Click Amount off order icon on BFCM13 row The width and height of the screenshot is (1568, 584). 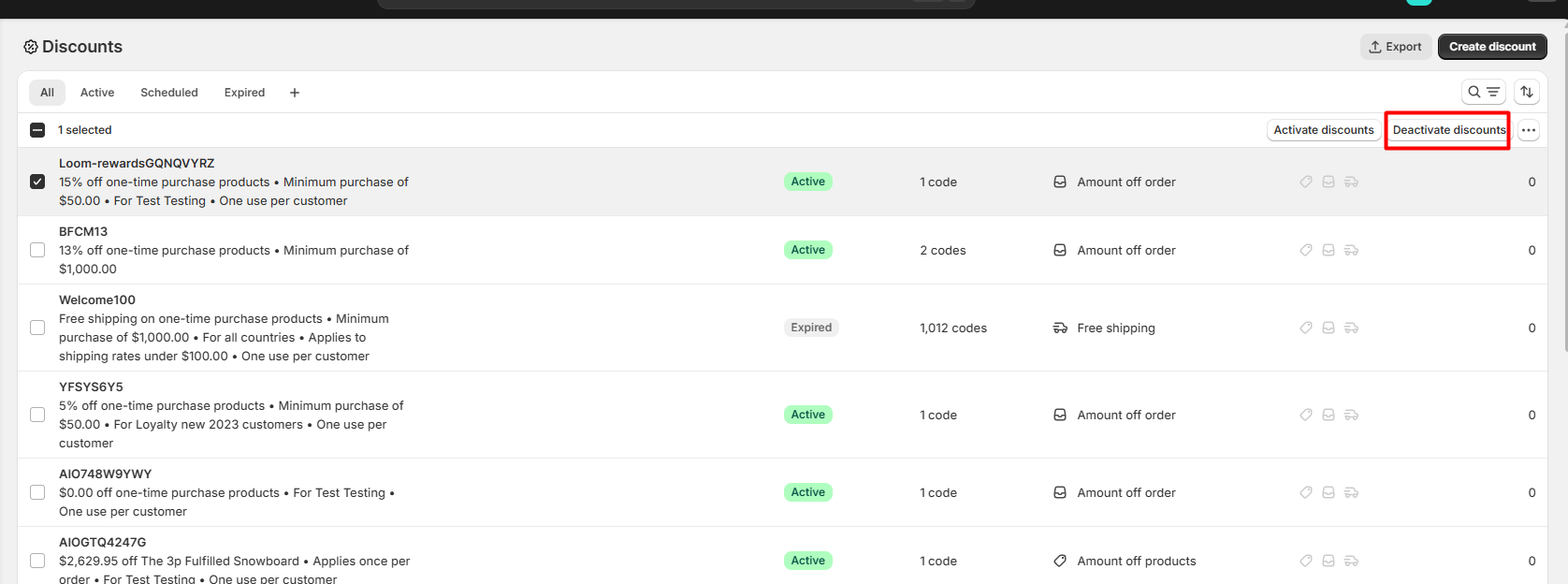1060,250
